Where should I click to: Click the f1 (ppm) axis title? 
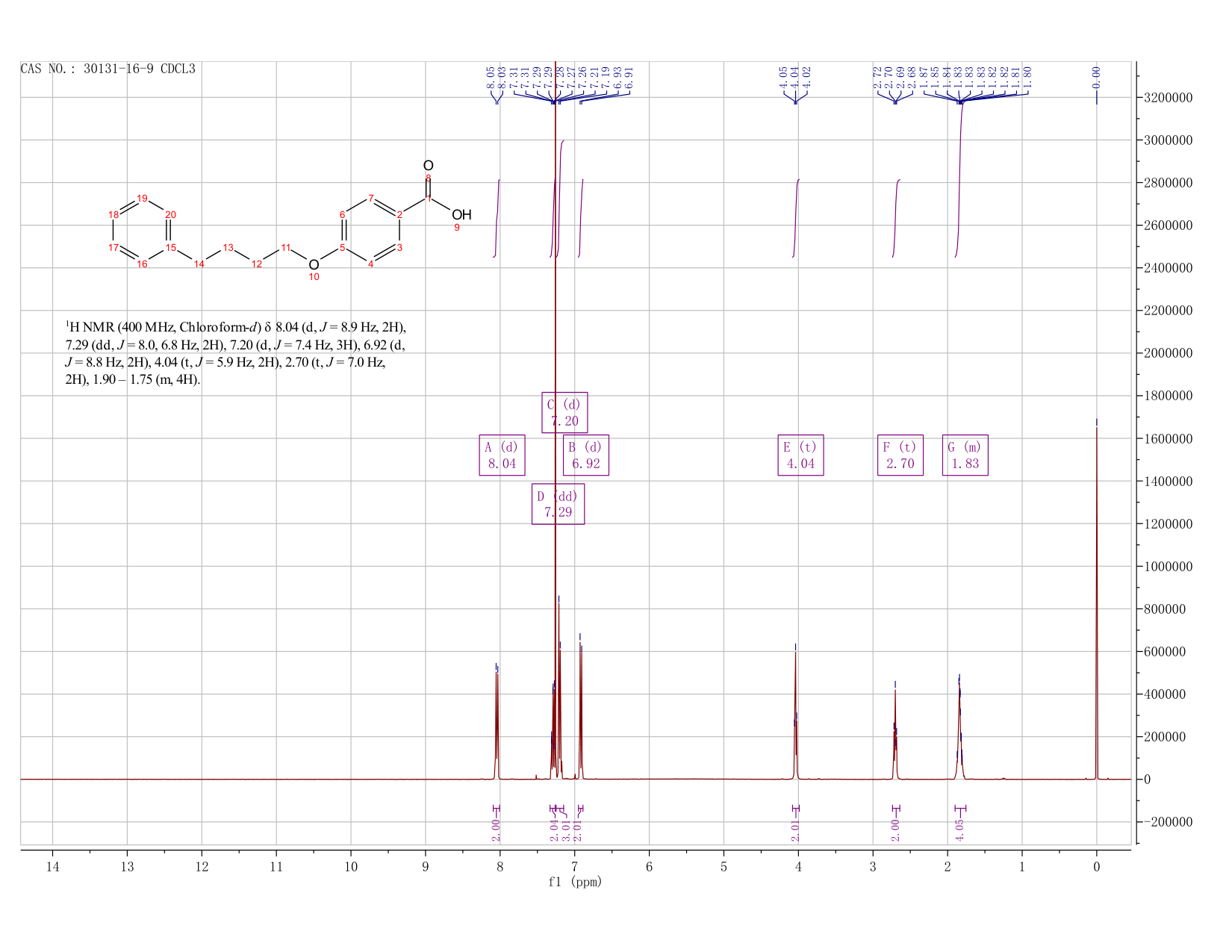tap(575, 882)
